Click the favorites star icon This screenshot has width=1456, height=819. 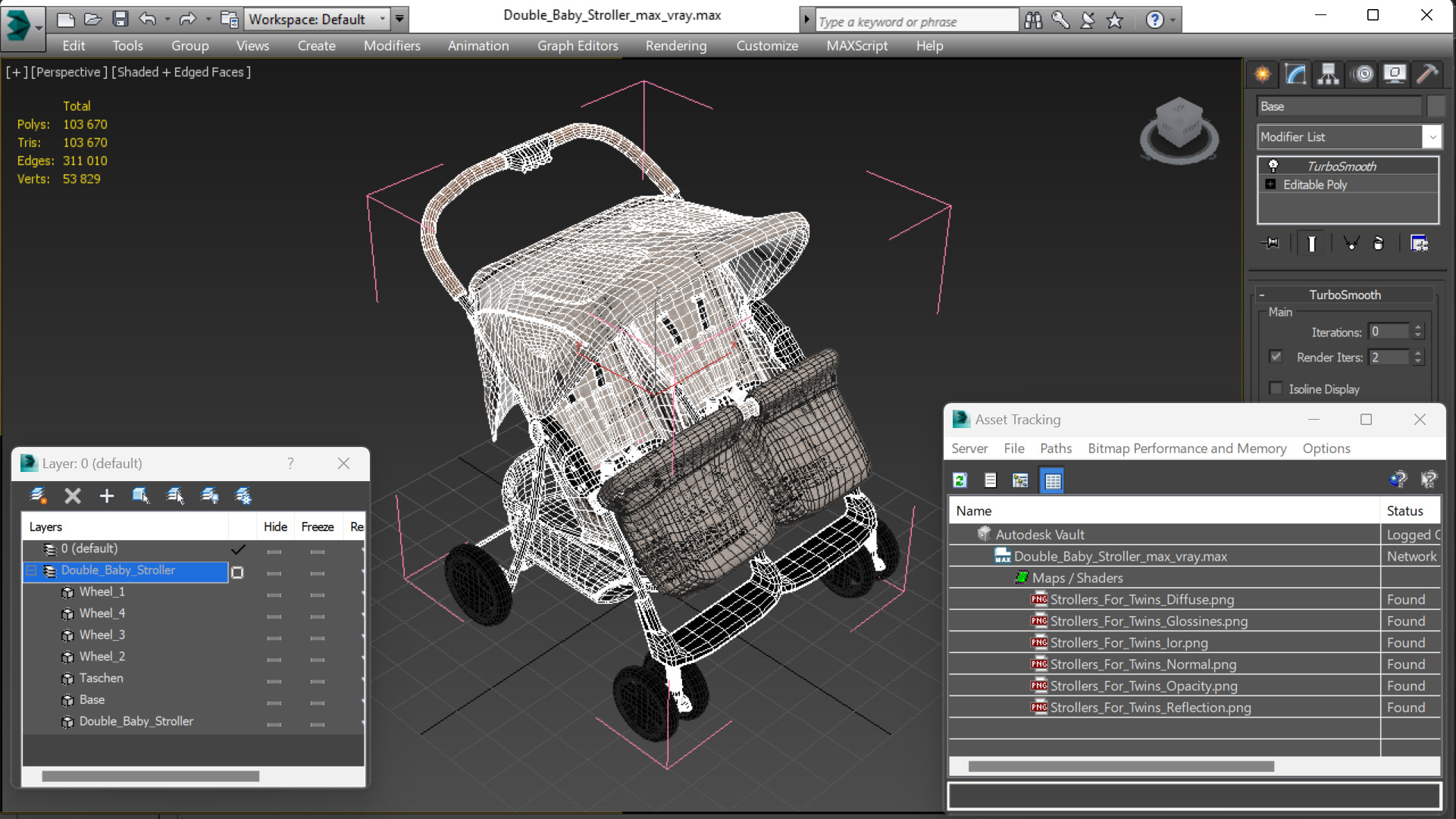coord(1114,20)
